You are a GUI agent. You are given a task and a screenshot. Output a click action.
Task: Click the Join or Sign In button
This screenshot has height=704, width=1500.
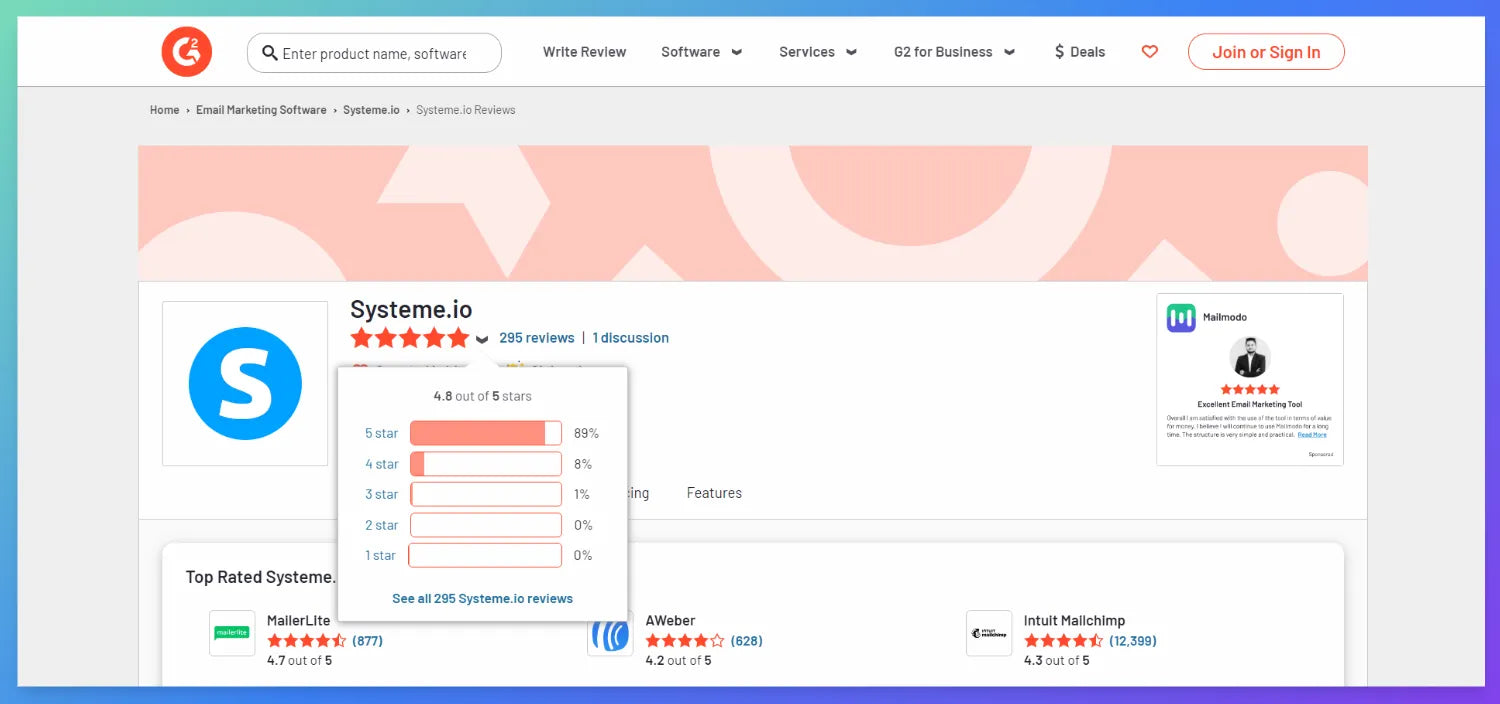(x=1266, y=52)
